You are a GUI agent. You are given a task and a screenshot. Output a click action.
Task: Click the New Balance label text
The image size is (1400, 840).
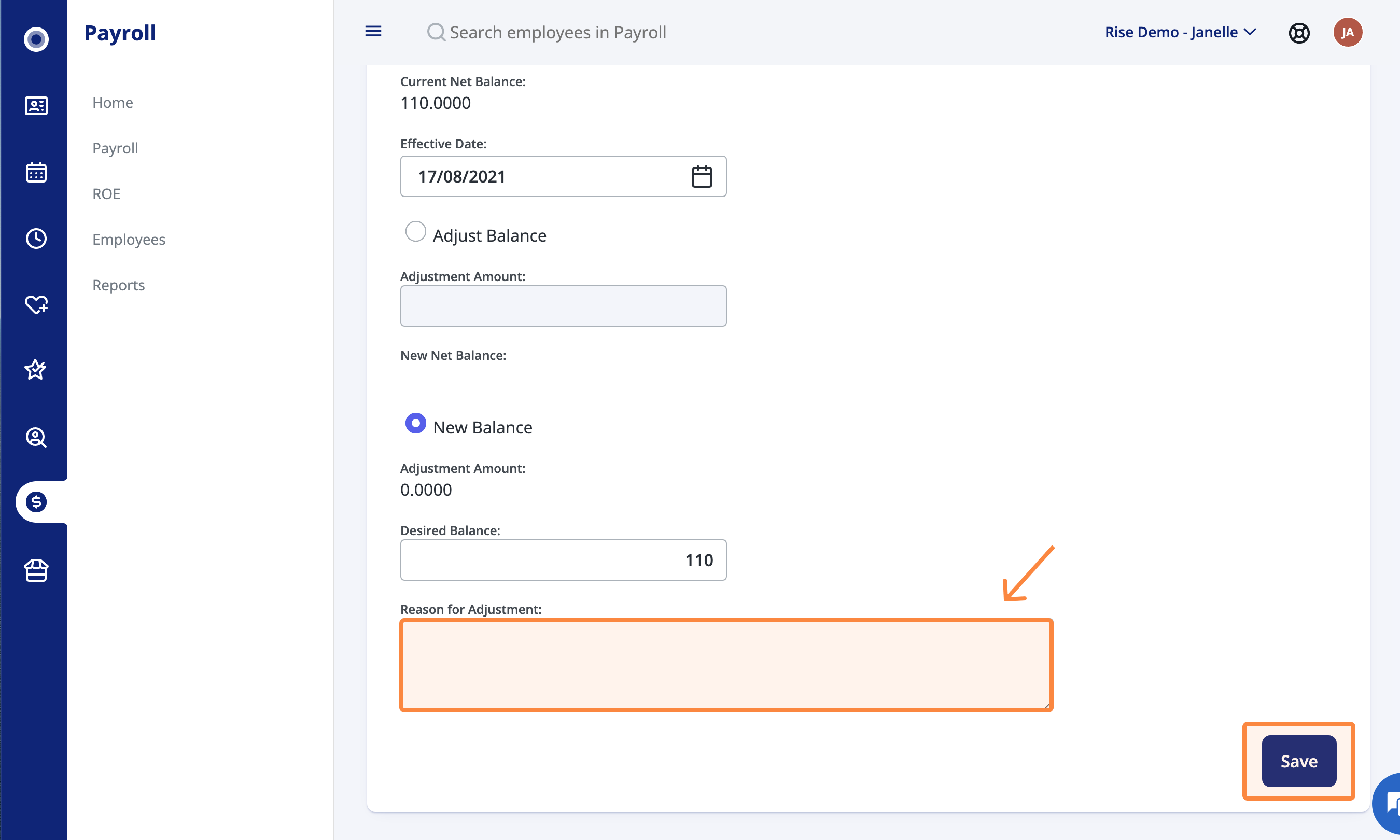coord(482,427)
